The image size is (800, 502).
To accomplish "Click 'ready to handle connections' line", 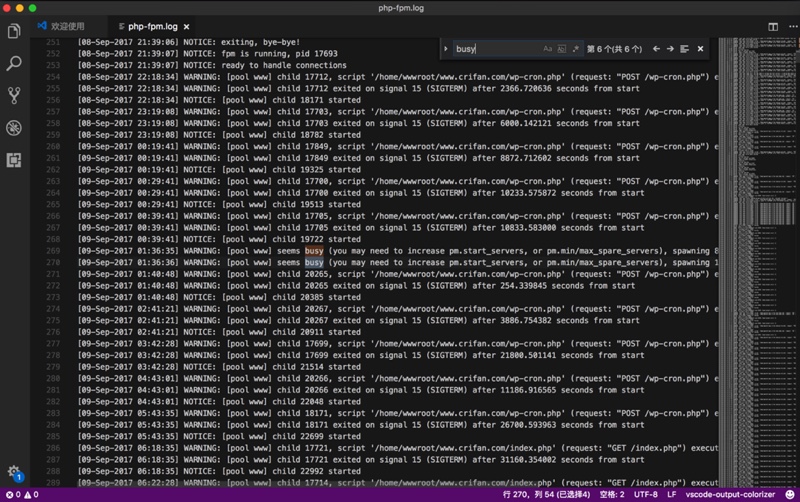I will click(x=284, y=65).
